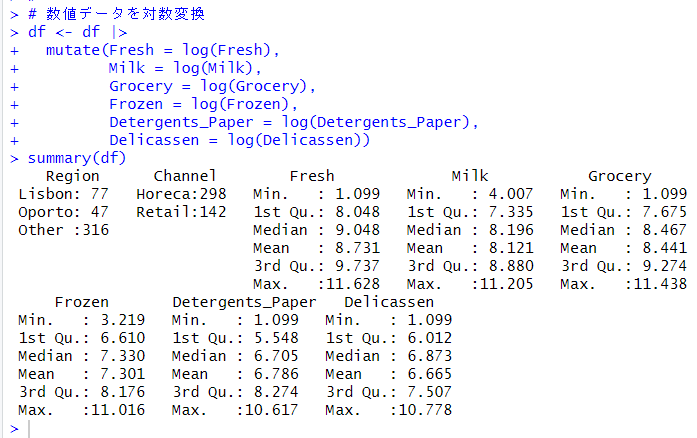This screenshot has height=438, width=697.
Task: Click the 'Delicassen' summary header
Action: click(389, 302)
